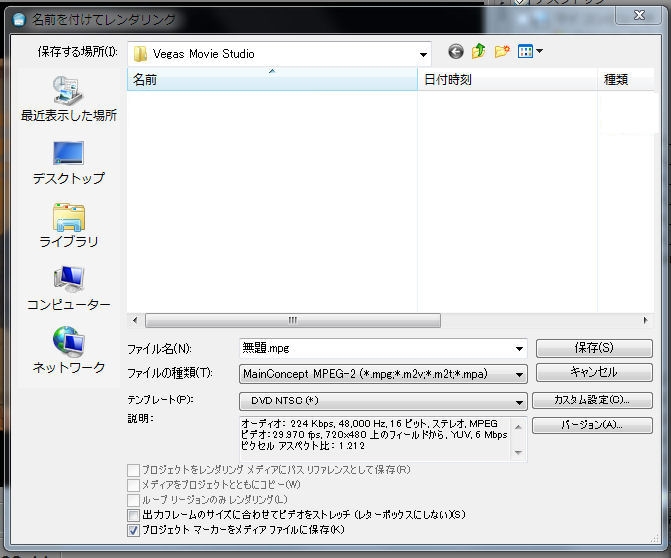This screenshot has height=558, width=671.
Task: Enable stretch video to fill output frame
Action: click(x=133, y=515)
